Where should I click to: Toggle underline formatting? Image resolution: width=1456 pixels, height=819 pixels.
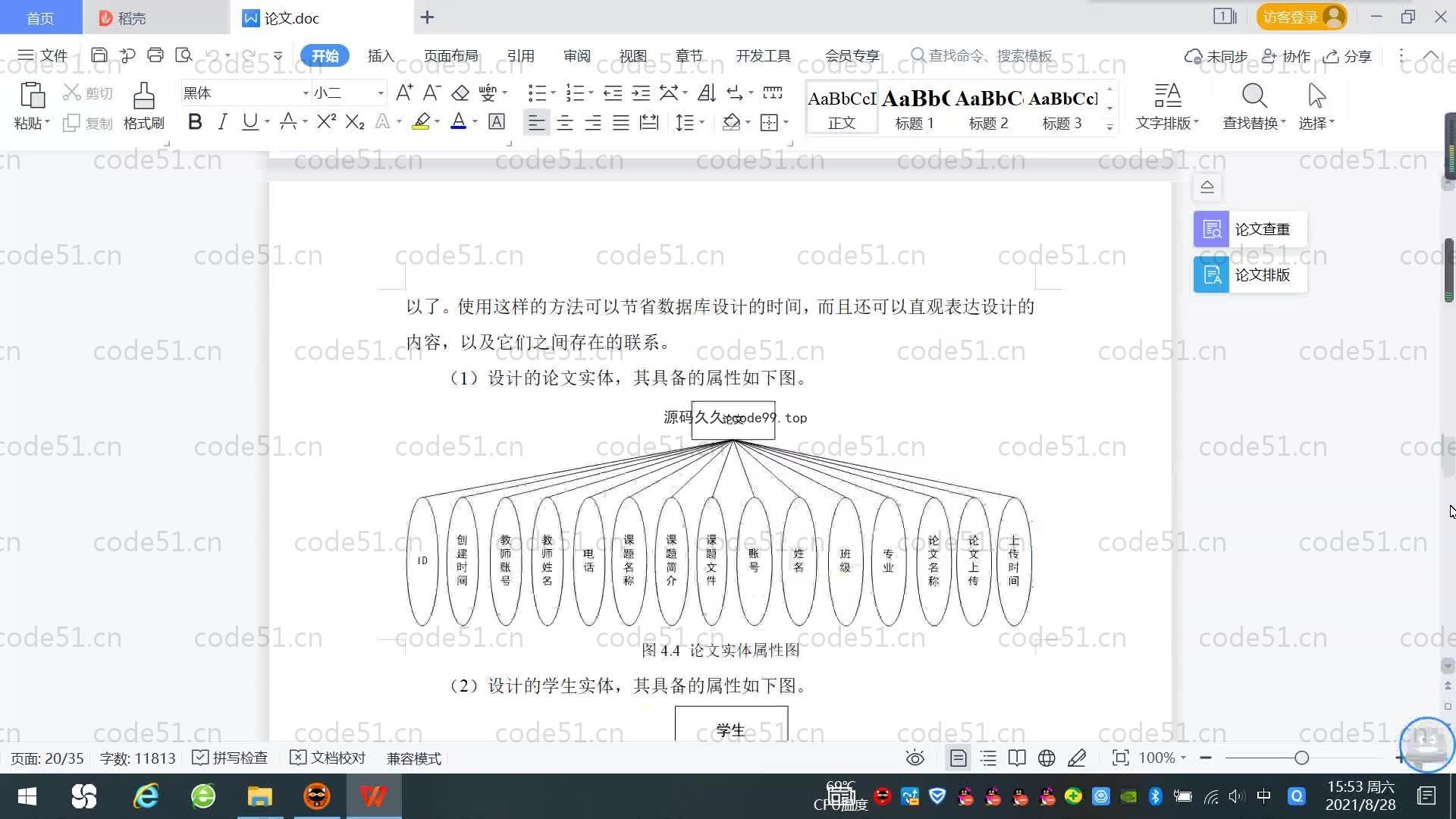pyautogui.click(x=249, y=122)
